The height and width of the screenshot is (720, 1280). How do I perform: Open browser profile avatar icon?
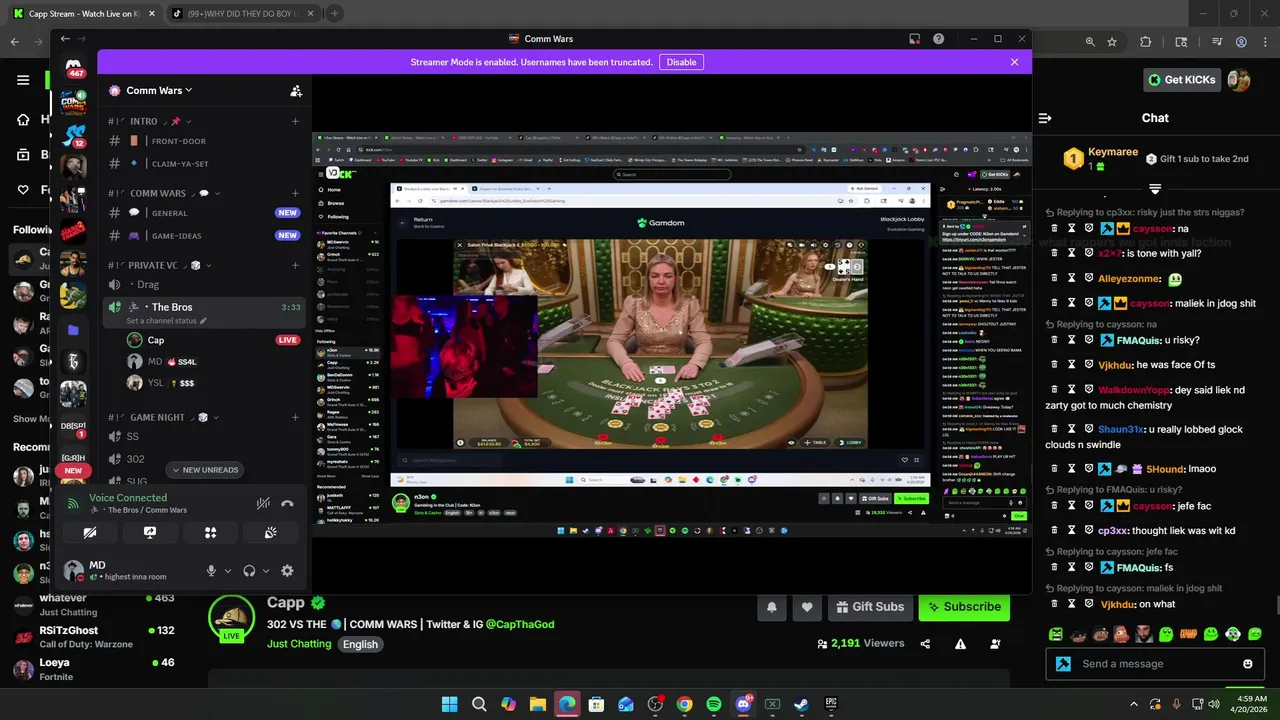click(1241, 42)
